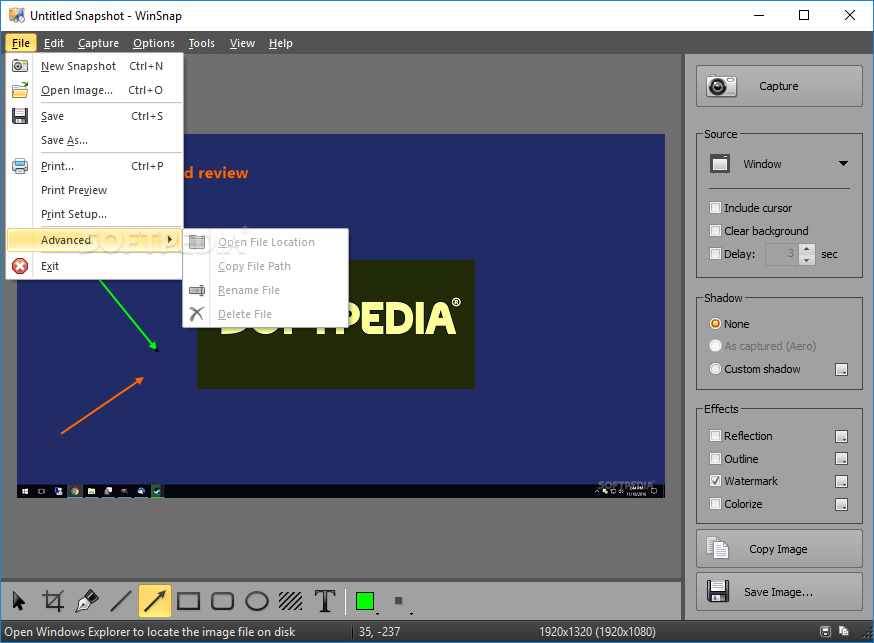
Task: Select the pointer selection tool
Action: (19, 601)
